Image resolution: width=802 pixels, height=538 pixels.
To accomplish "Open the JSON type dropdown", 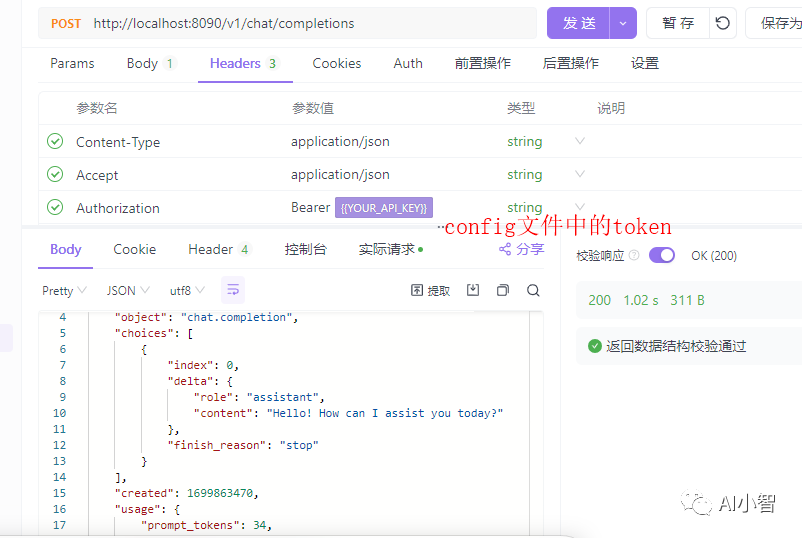I will [x=128, y=290].
